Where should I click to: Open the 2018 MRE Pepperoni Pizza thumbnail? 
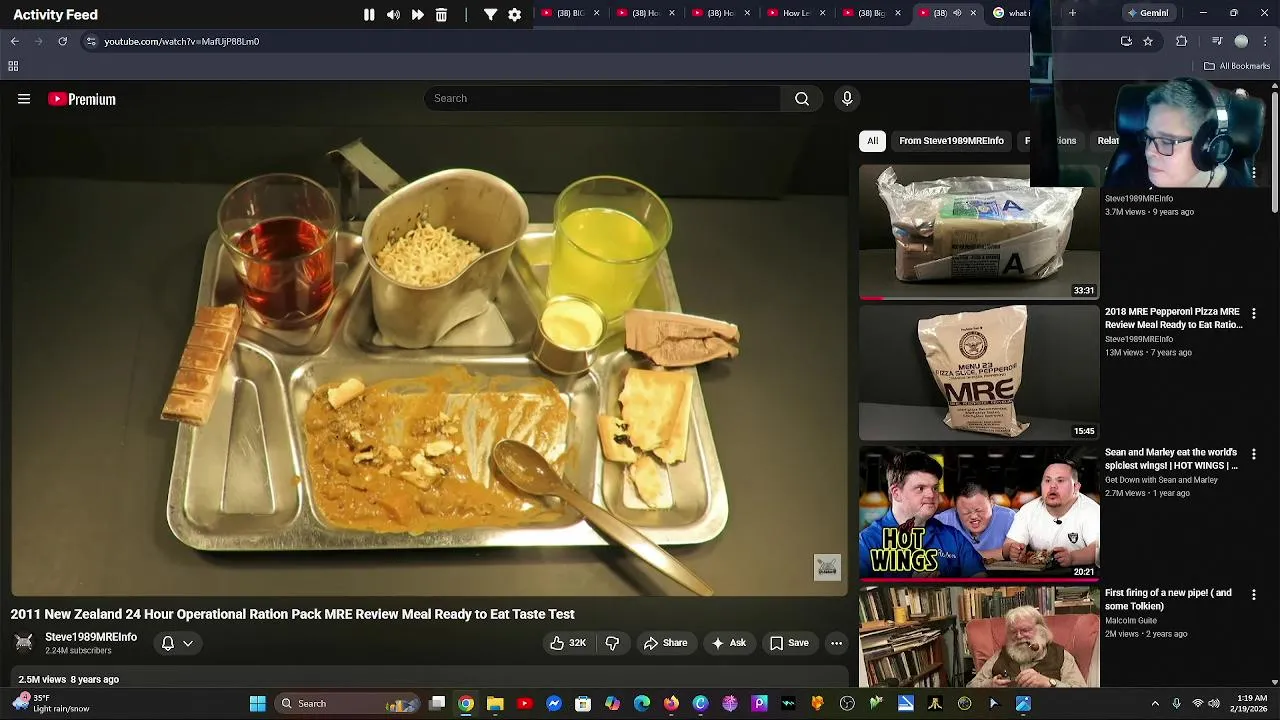(979, 373)
